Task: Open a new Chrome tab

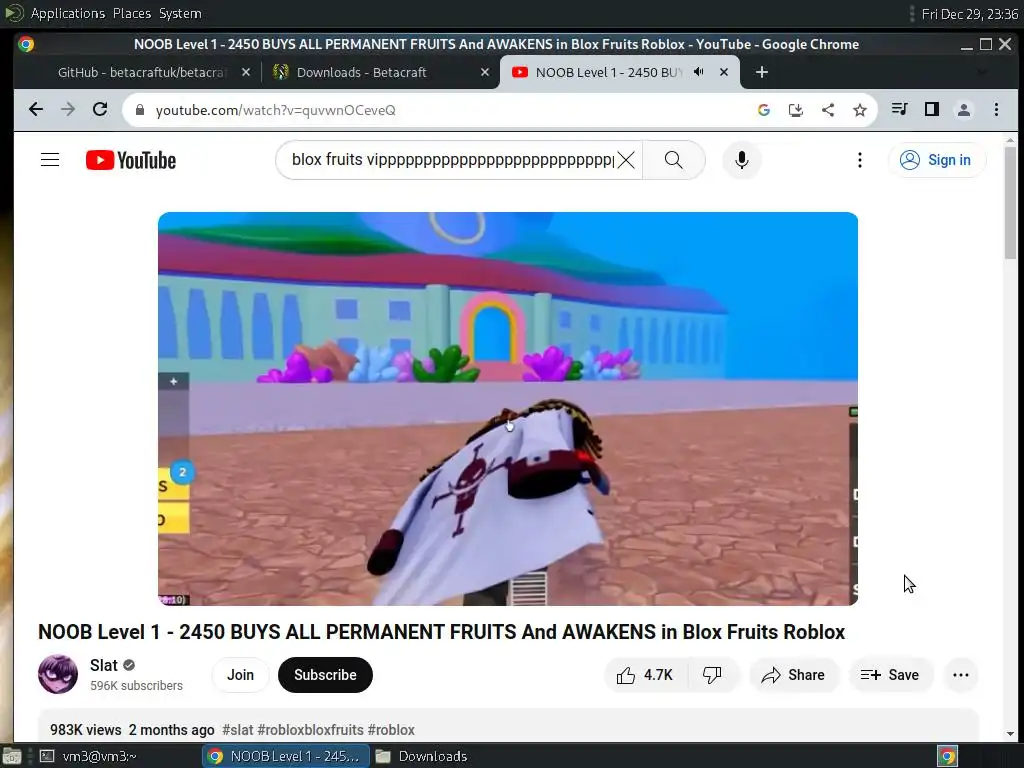Action: [761, 72]
